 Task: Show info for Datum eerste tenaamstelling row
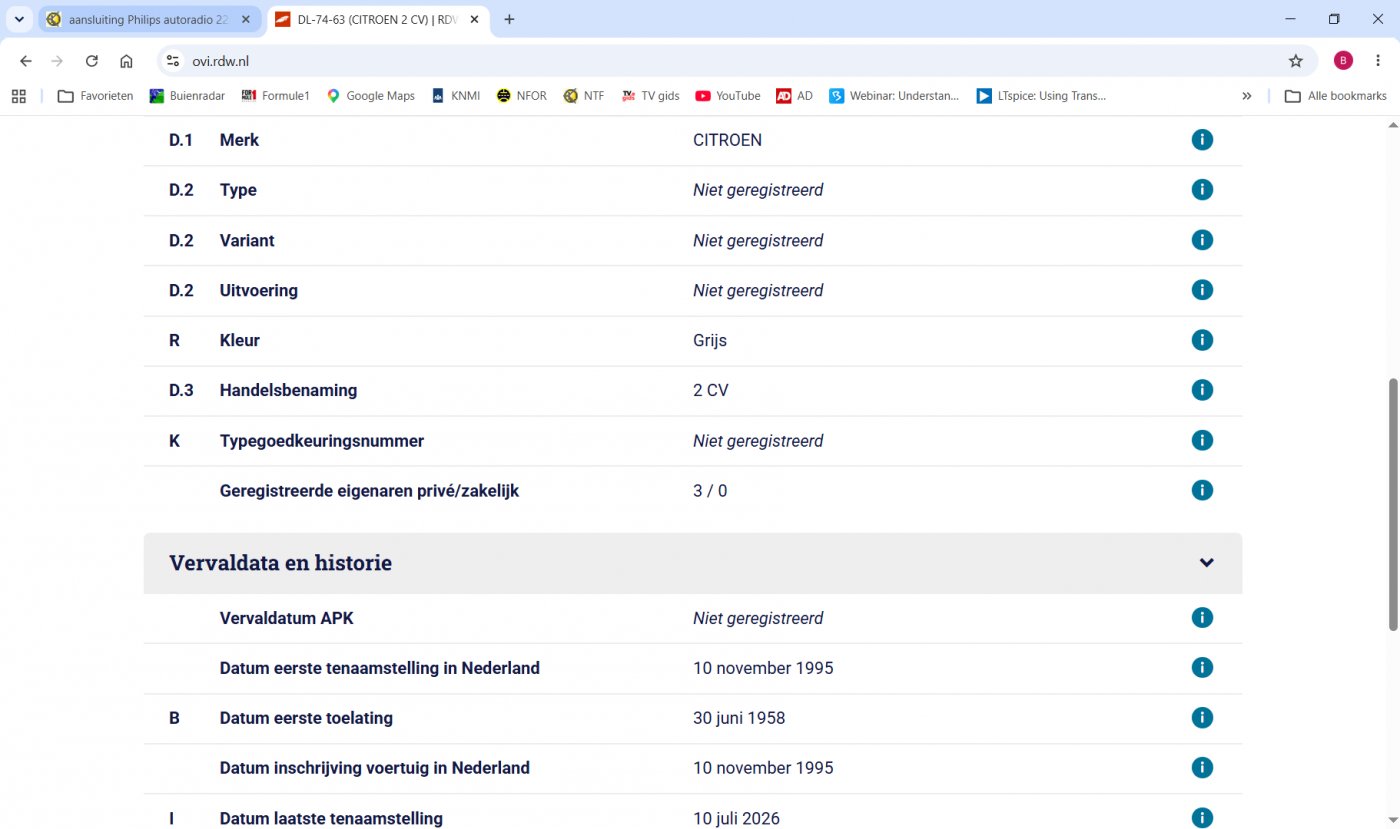[1202, 668]
